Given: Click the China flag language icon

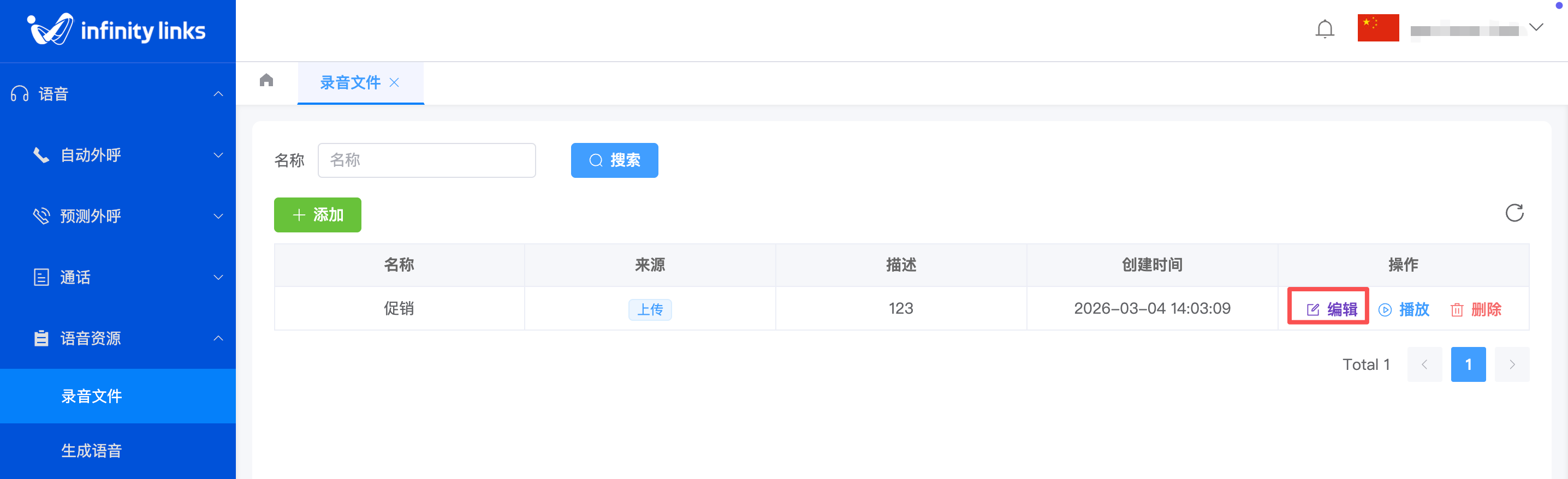Looking at the screenshot, I should point(1377,28).
